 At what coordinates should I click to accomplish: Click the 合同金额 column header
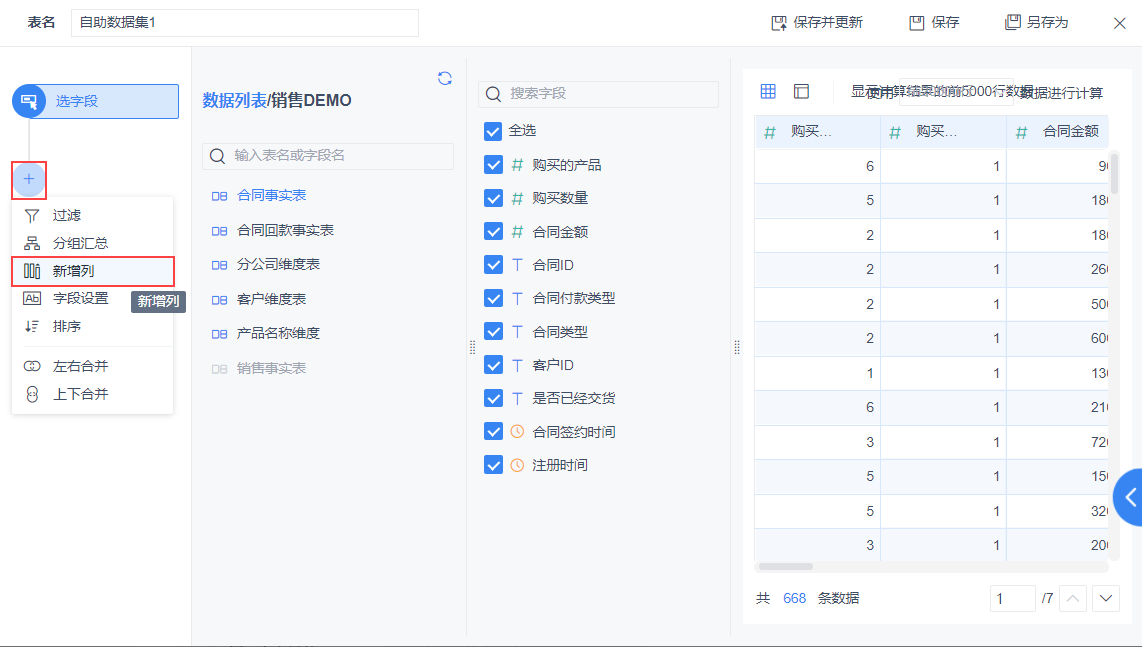tap(1058, 132)
